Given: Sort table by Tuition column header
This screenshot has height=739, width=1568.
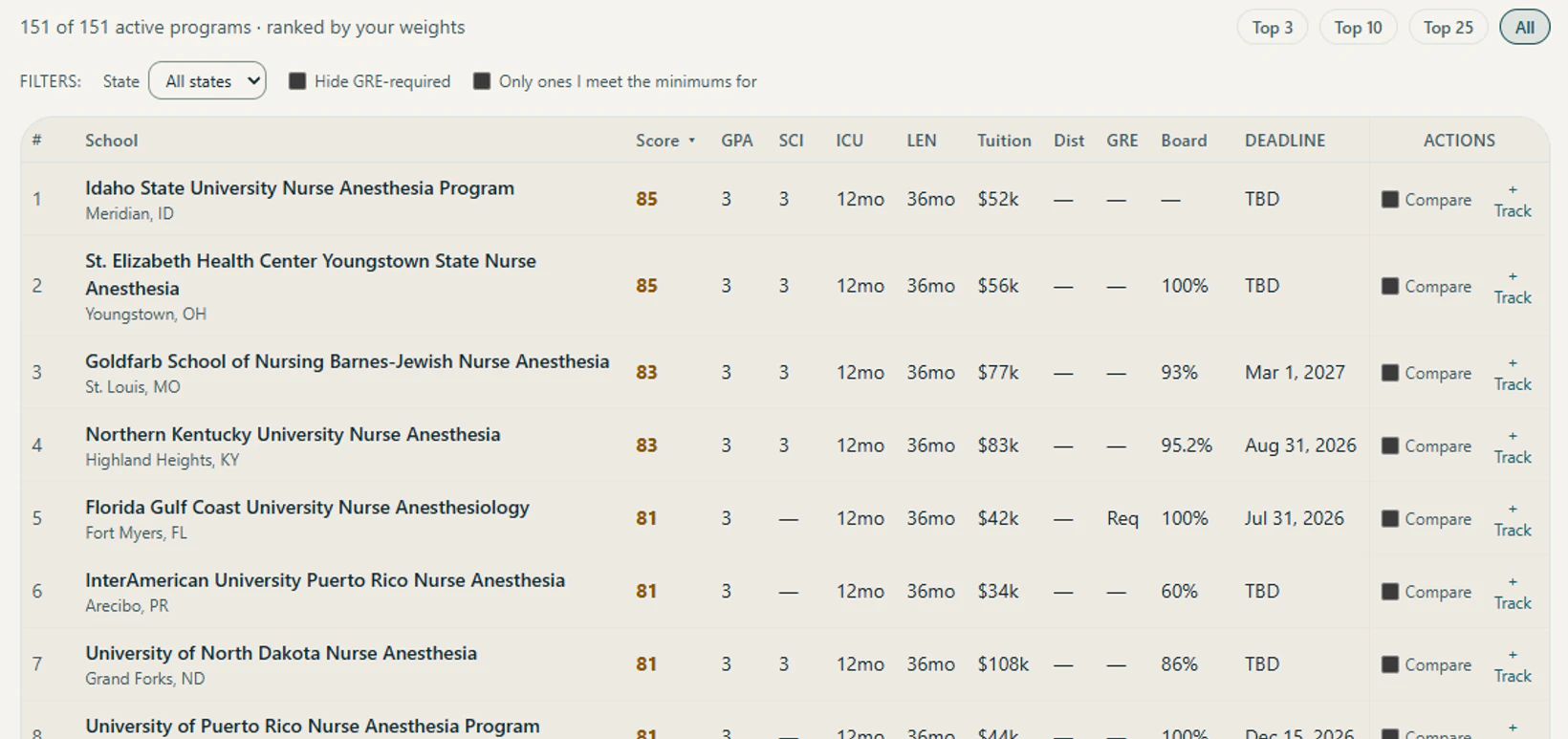Looking at the screenshot, I should click(1004, 141).
